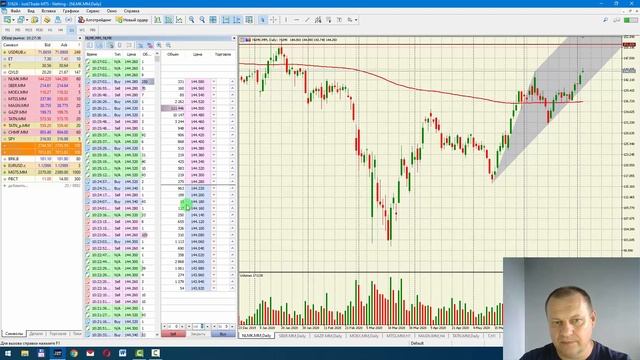The width and height of the screenshot is (640, 360).
Task: Open the Детали tab in Market Watch
Action: pos(36,333)
